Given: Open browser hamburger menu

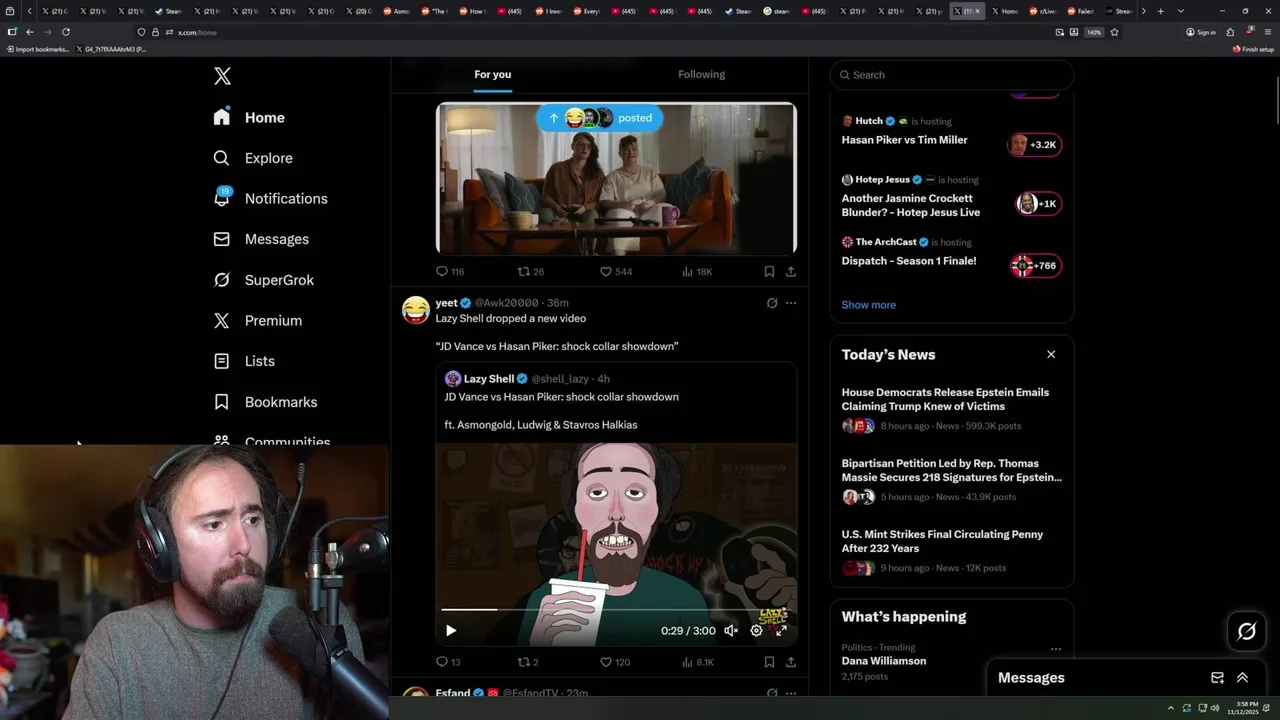Looking at the screenshot, I should click(x=1268, y=32).
